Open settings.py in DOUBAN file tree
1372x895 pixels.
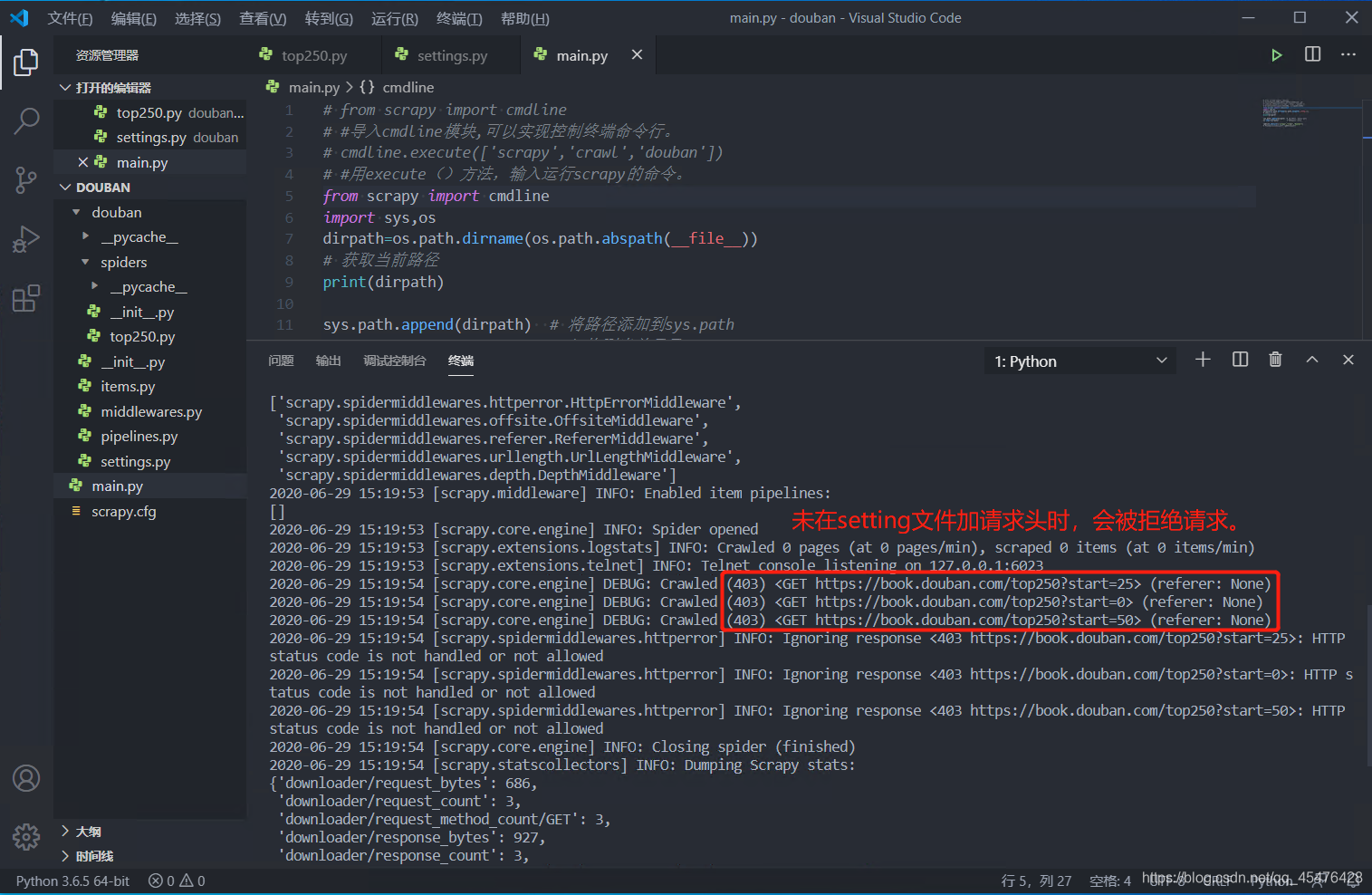[150, 461]
